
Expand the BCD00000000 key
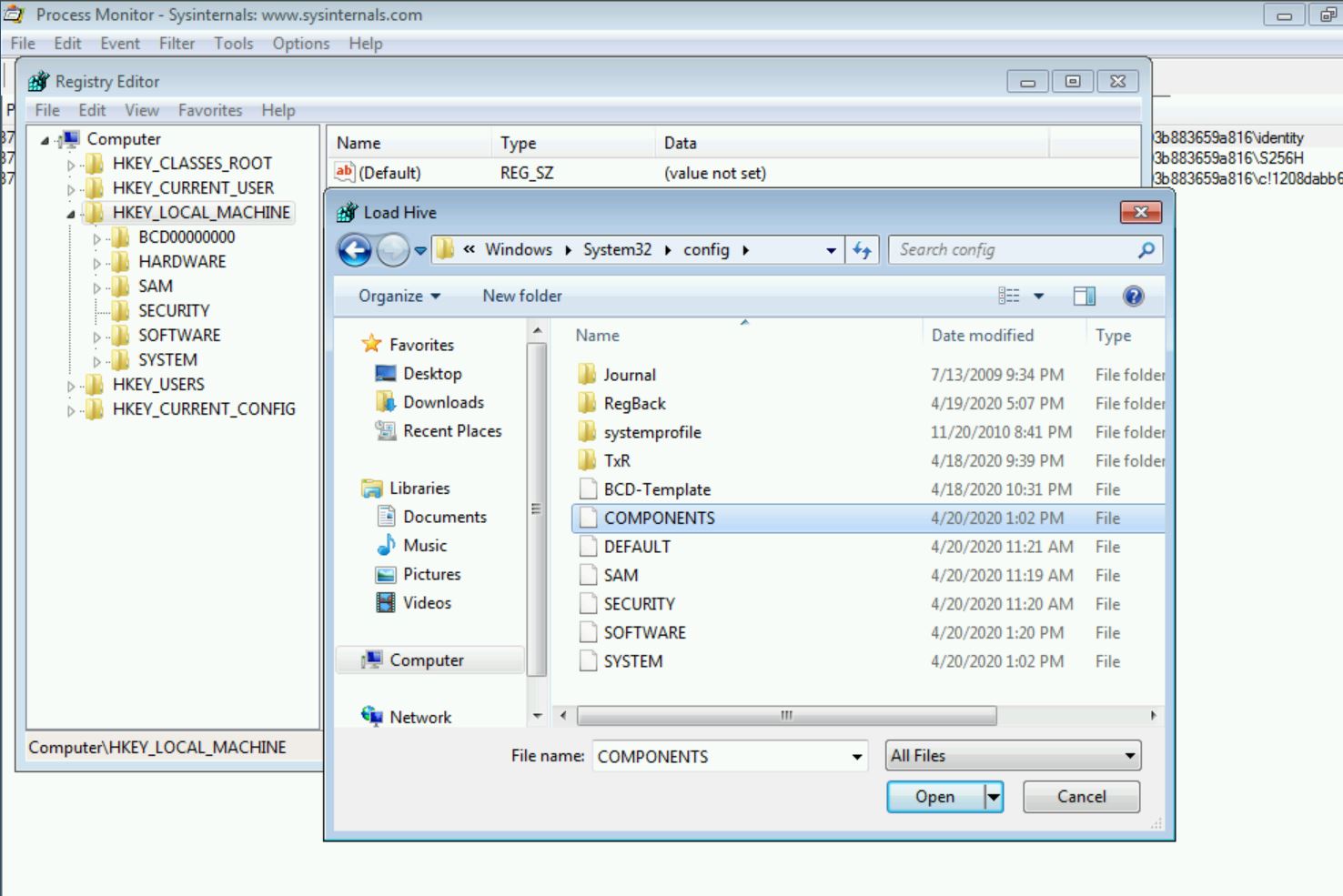point(97,238)
